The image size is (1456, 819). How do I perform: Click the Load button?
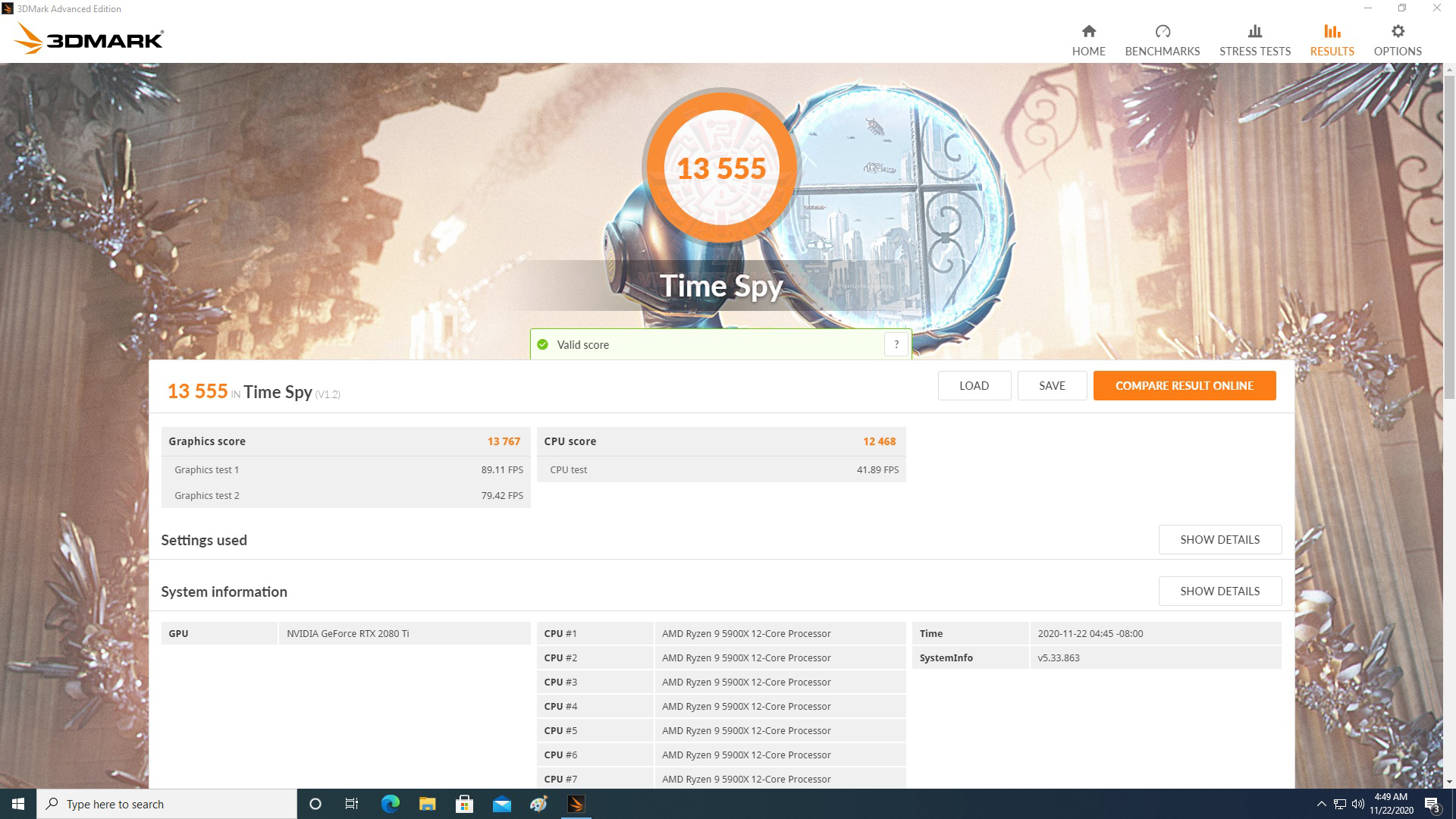(974, 385)
